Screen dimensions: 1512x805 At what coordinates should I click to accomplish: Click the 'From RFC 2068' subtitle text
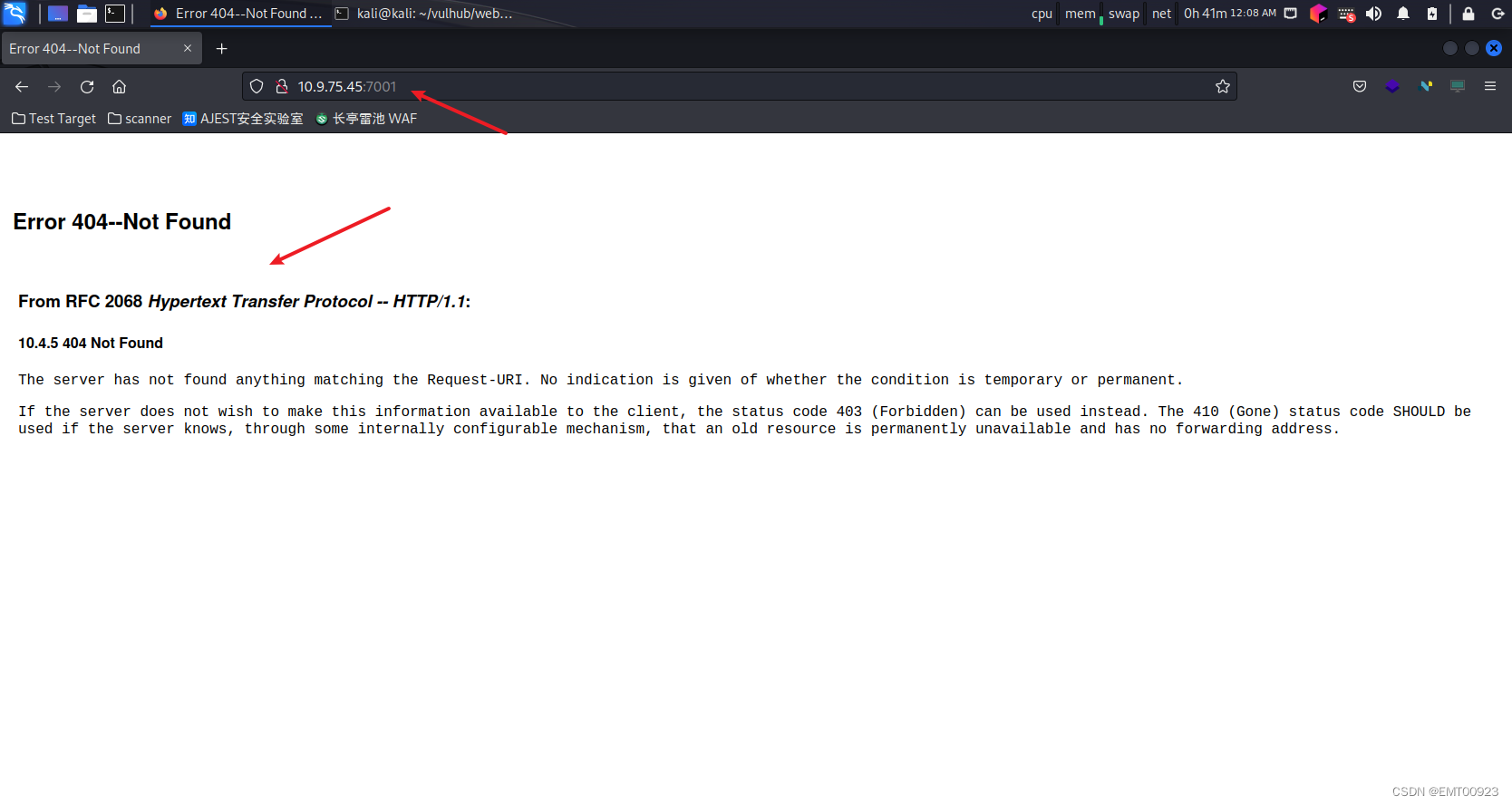click(x=245, y=302)
